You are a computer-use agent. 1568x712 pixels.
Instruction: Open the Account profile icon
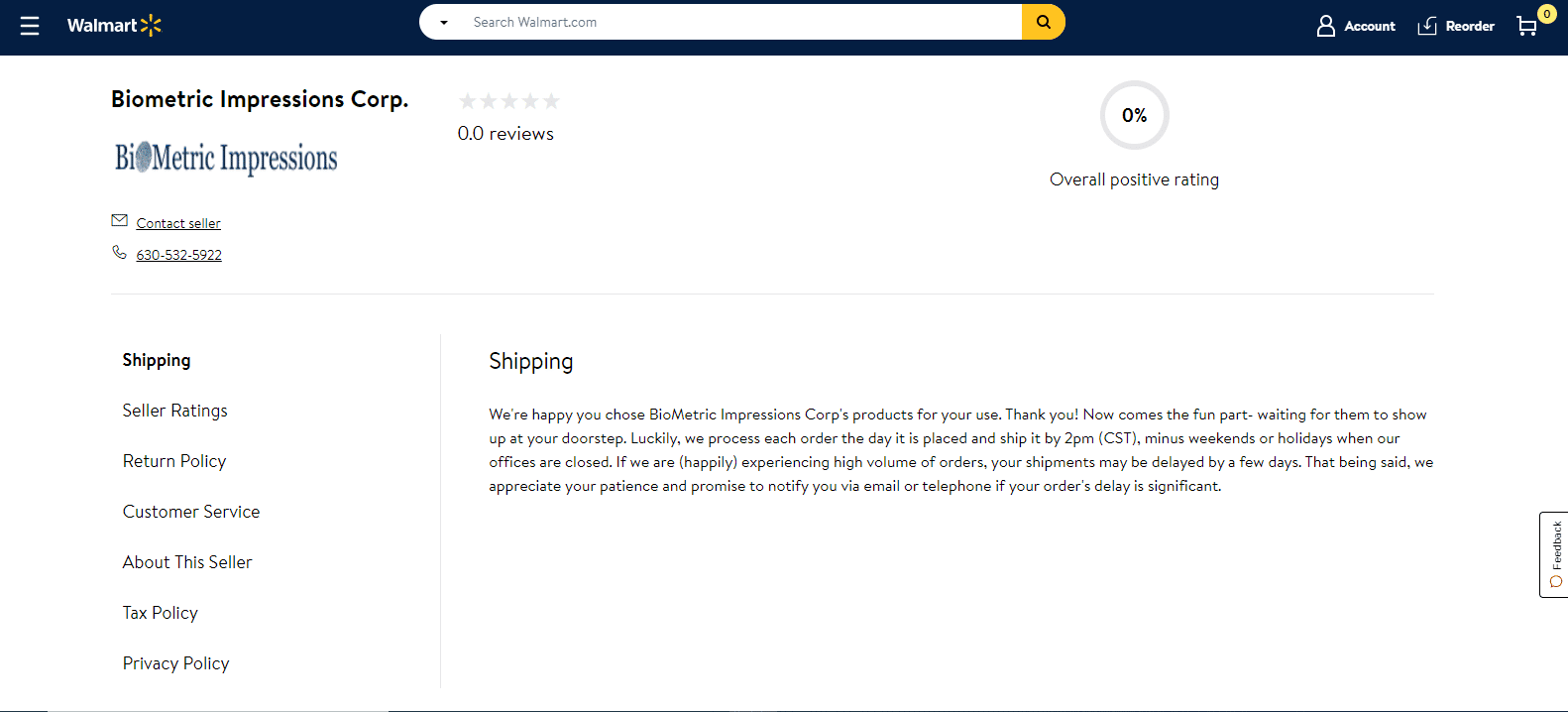[x=1326, y=26]
